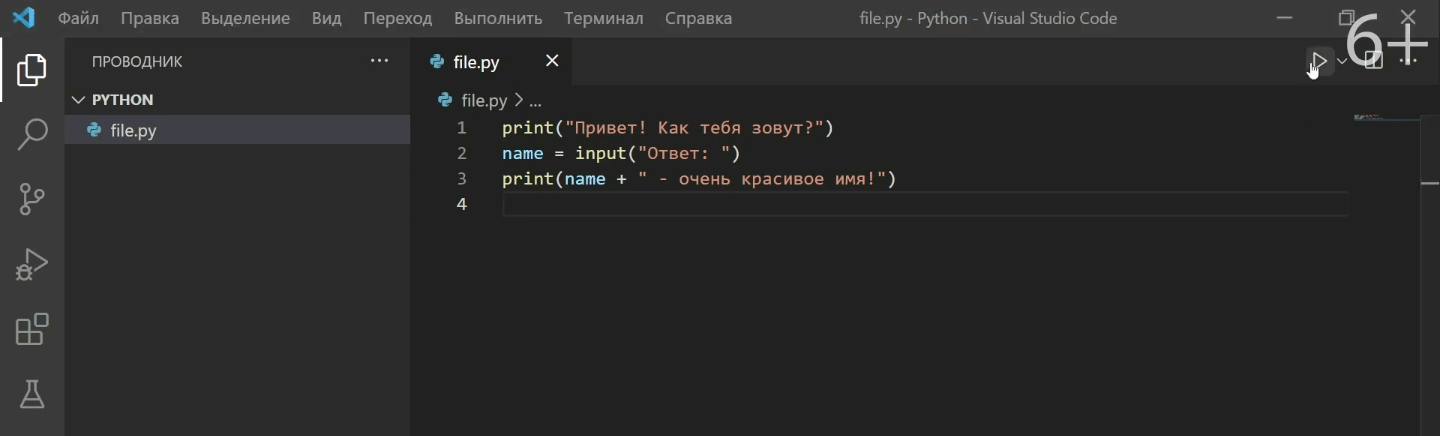The width and height of the screenshot is (1440, 436).
Task: Open the Выделение menu
Action: pyautogui.click(x=245, y=18)
